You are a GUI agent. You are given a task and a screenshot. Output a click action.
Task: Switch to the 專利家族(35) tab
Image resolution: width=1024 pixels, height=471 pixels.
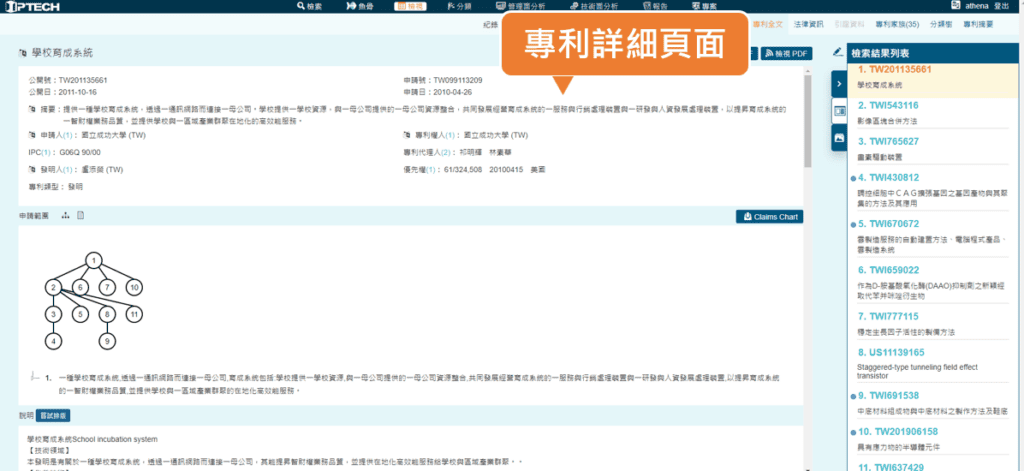[896, 22]
